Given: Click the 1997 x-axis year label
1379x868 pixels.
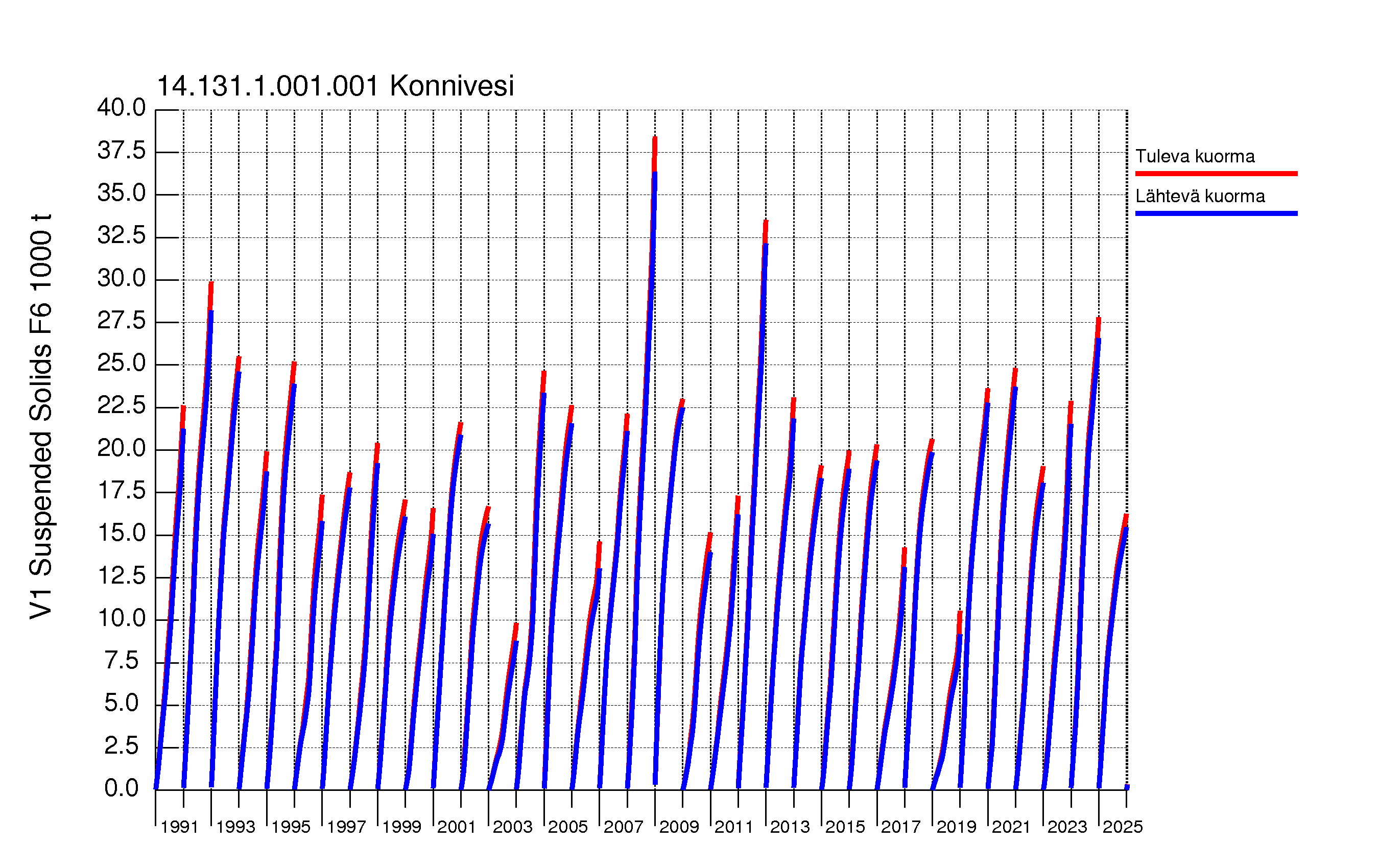Looking at the screenshot, I should click(346, 827).
